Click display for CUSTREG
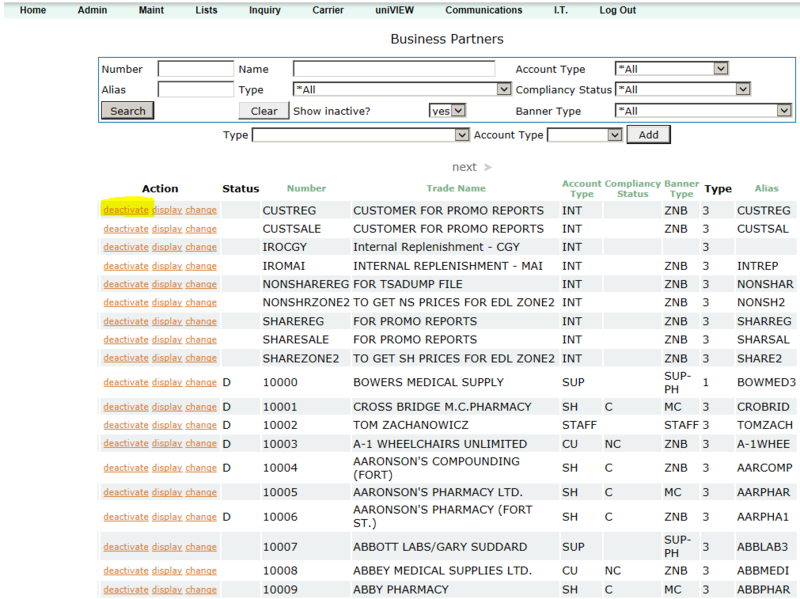This screenshot has width=800, height=599. 167,210
